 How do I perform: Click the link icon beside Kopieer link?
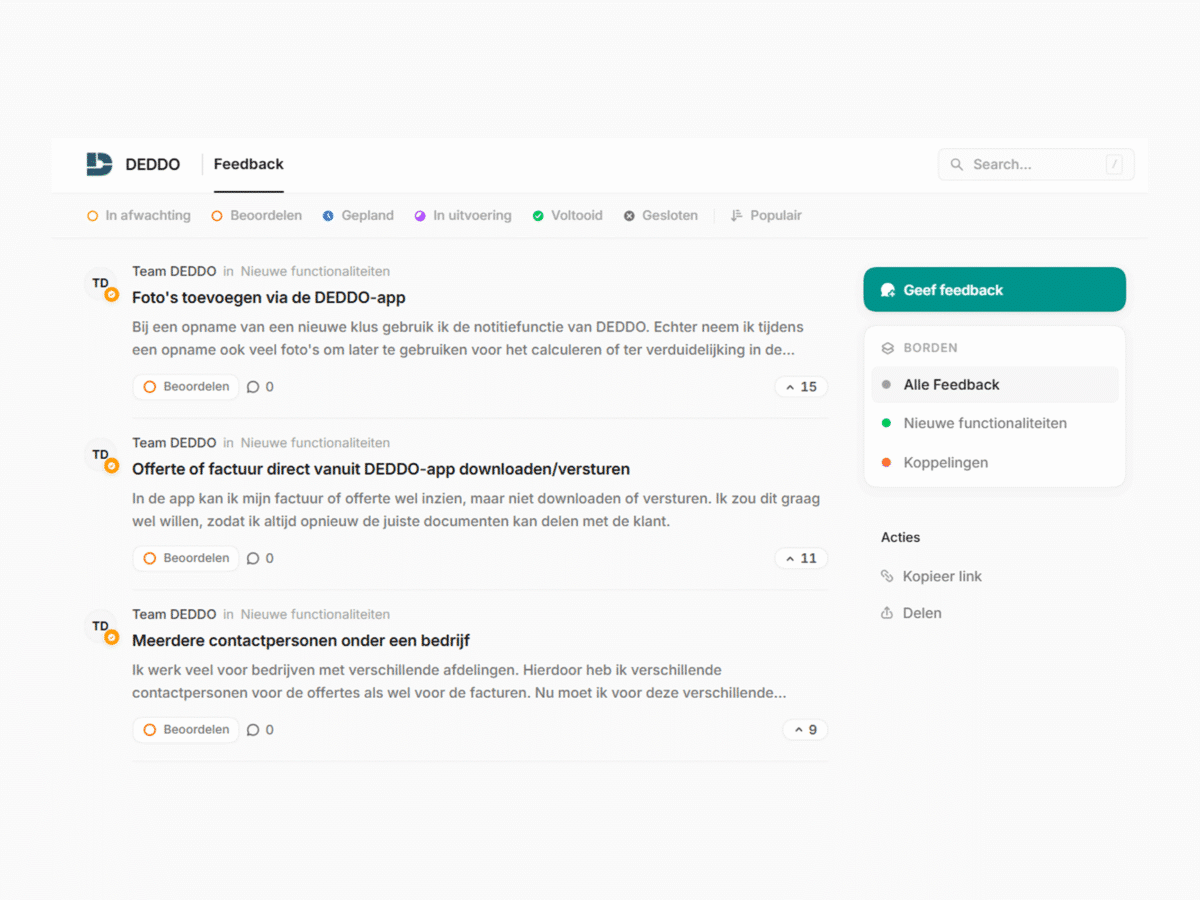887,576
